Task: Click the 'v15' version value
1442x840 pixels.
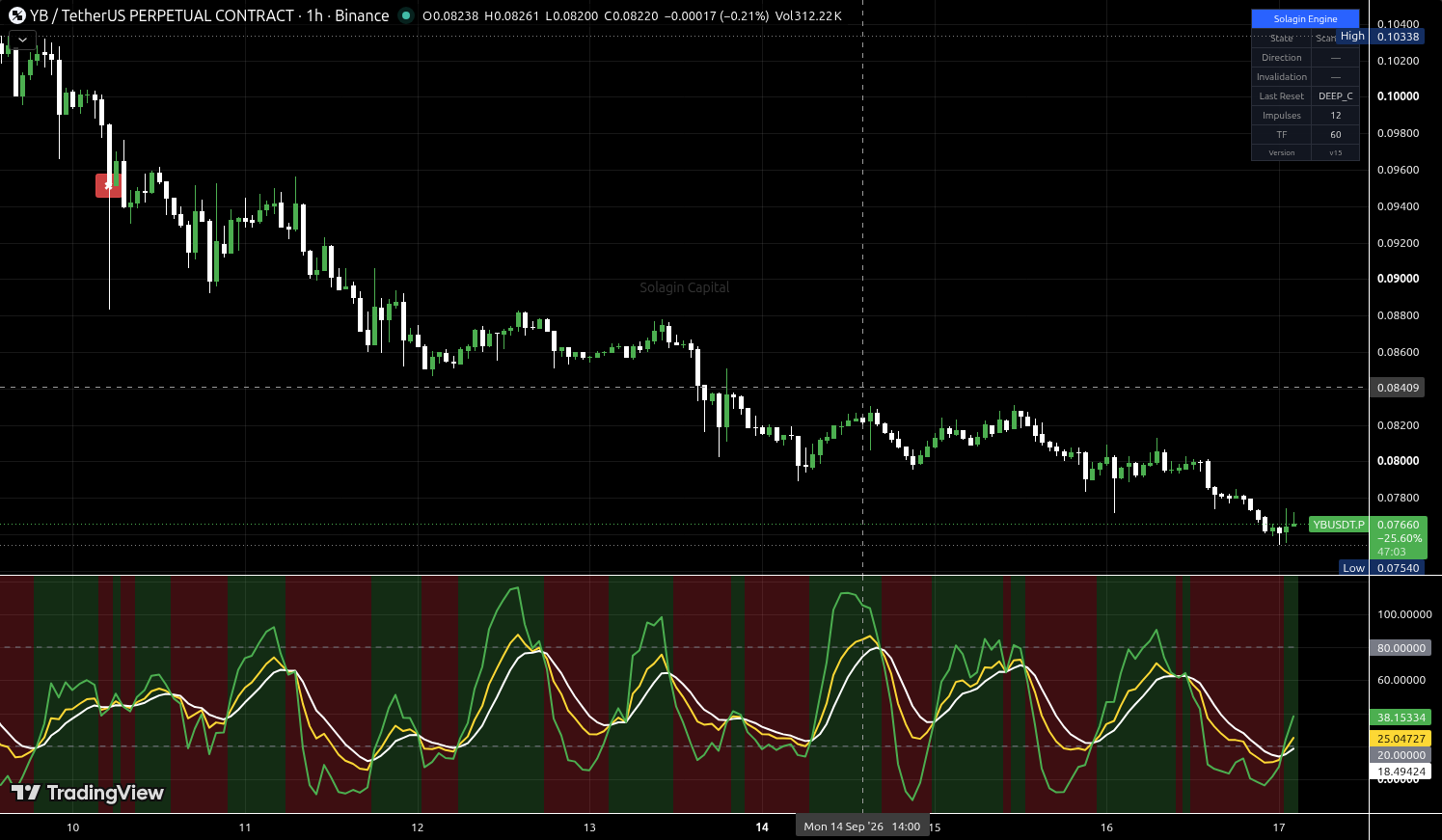Action: coord(1336,152)
